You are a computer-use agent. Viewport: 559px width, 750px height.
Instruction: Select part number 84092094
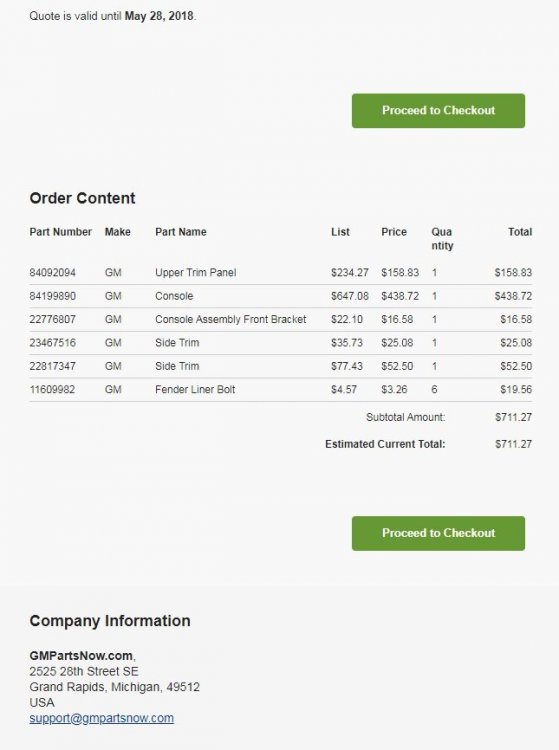(53, 273)
